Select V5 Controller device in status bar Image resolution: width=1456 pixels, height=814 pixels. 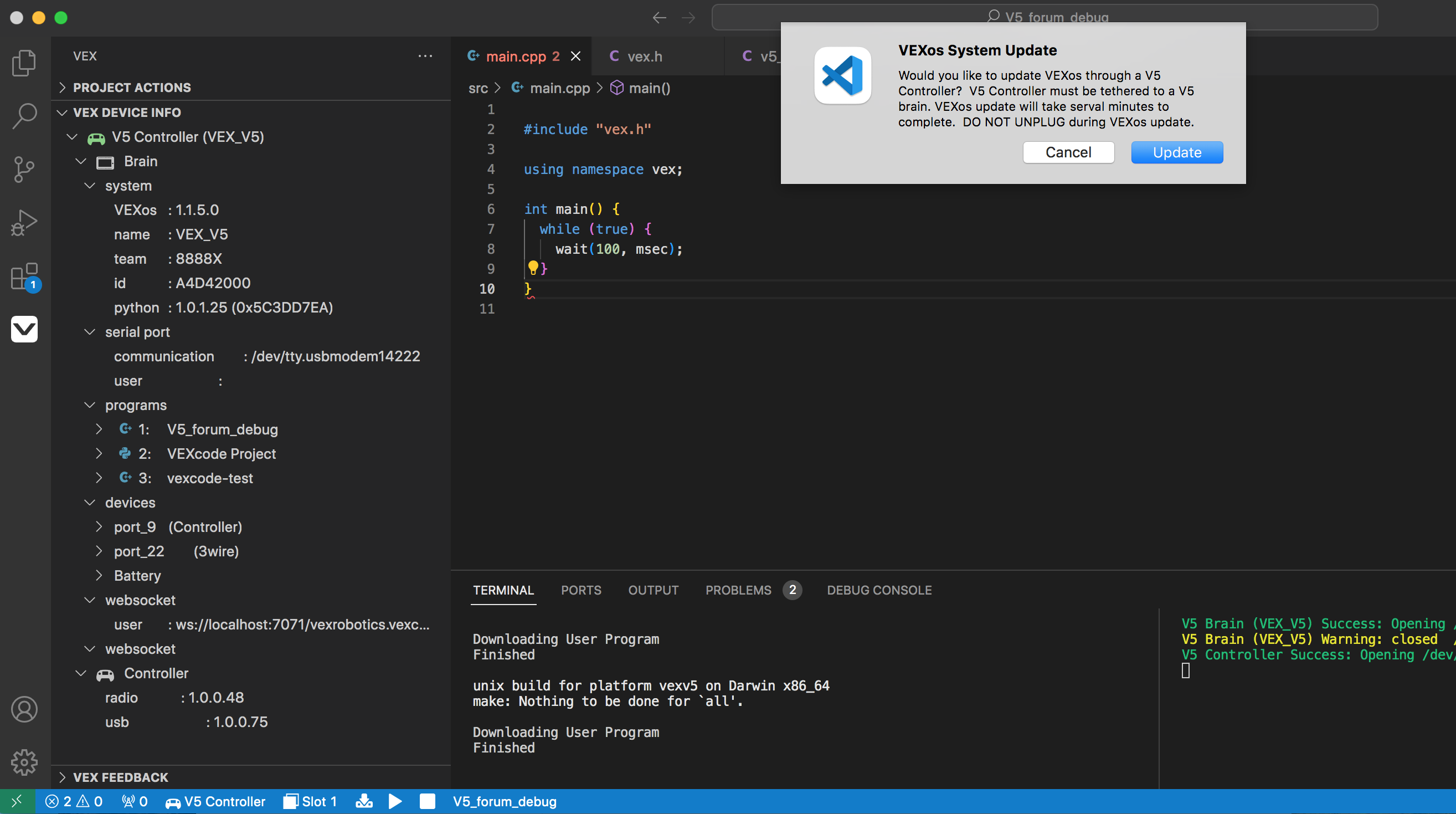(x=215, y=802)
